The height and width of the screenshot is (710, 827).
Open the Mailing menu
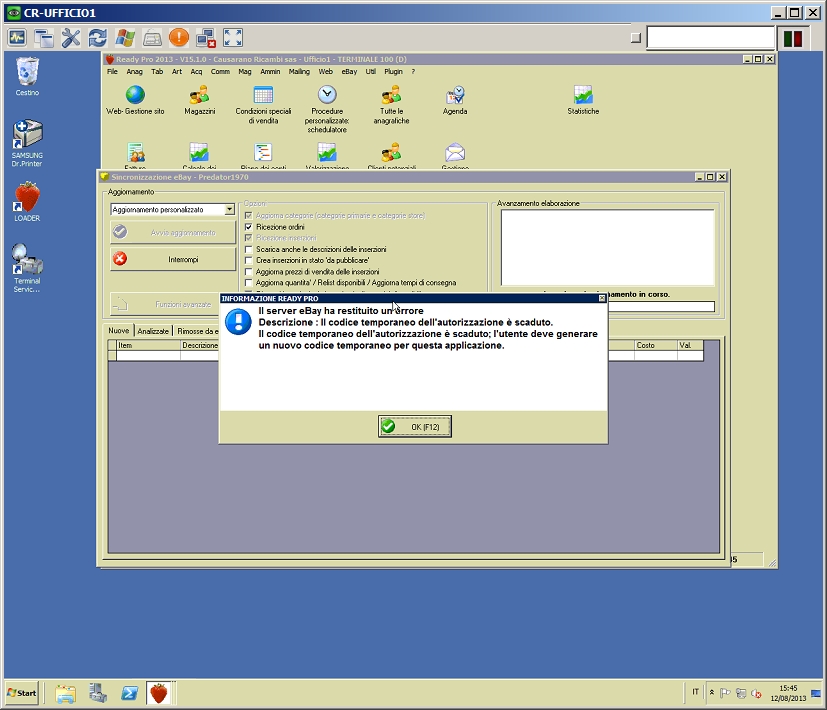299,71
